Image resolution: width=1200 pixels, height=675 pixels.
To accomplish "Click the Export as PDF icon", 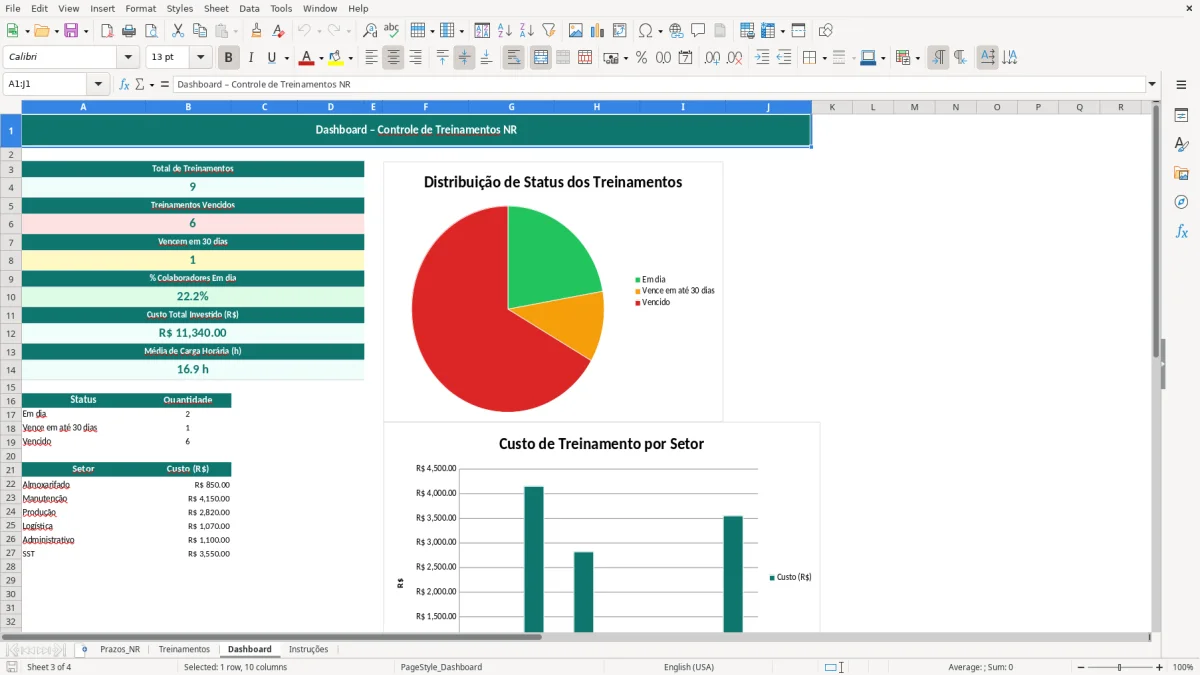I will (107, 31).
